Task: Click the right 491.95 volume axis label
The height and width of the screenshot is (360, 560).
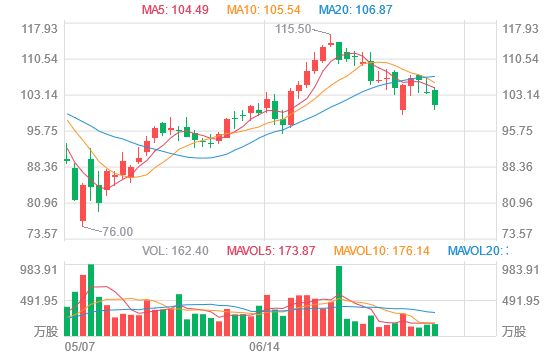Action: tap(520, 301)
